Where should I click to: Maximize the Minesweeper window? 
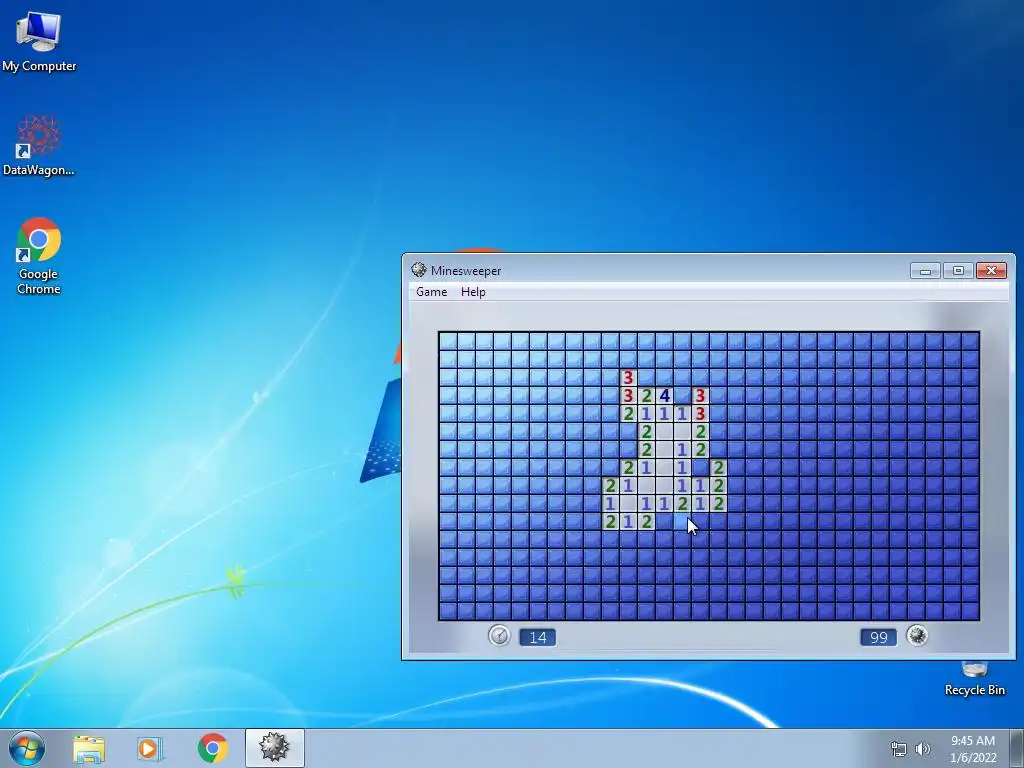958,270
